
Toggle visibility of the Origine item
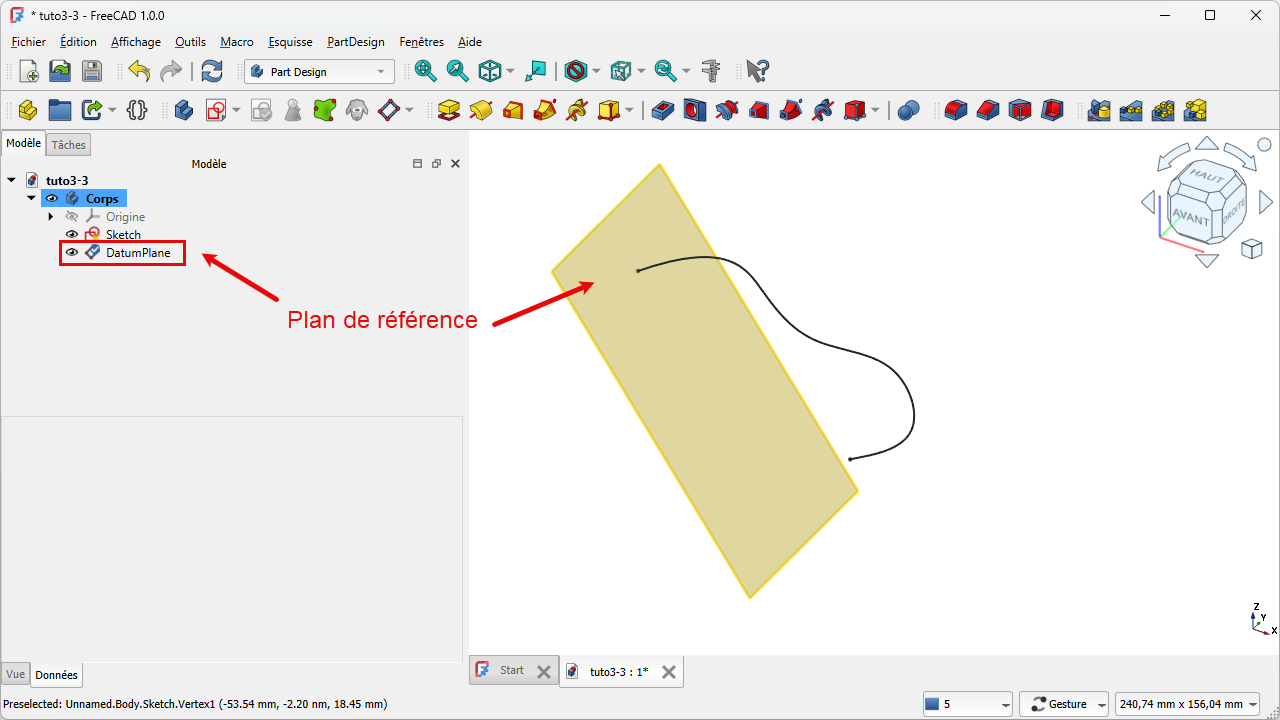pyautogui.click(x=72, y=217)
